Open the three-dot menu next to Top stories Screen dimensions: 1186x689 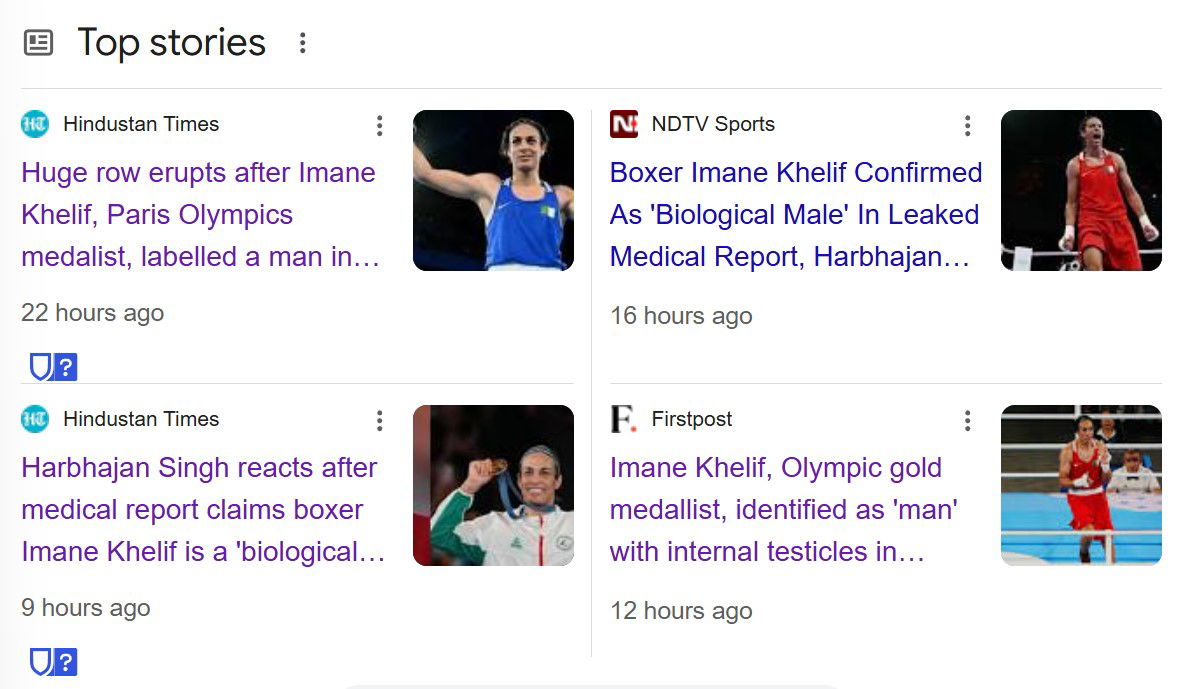tap(302, 43)
